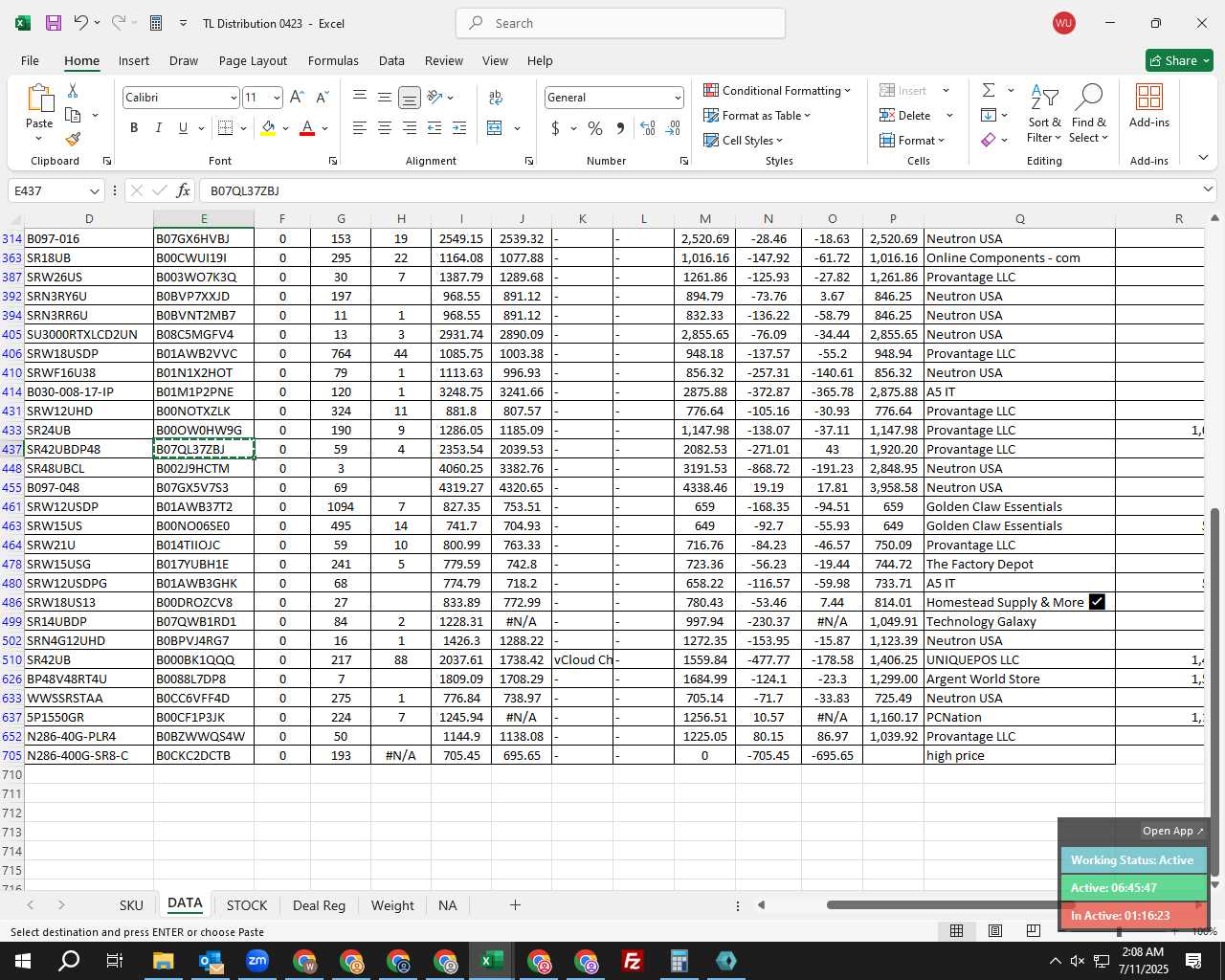The width and height of the screenshot is (1225, 980).
Task: Collapse the ribbon with chevron button
Action: point(1203,157)
